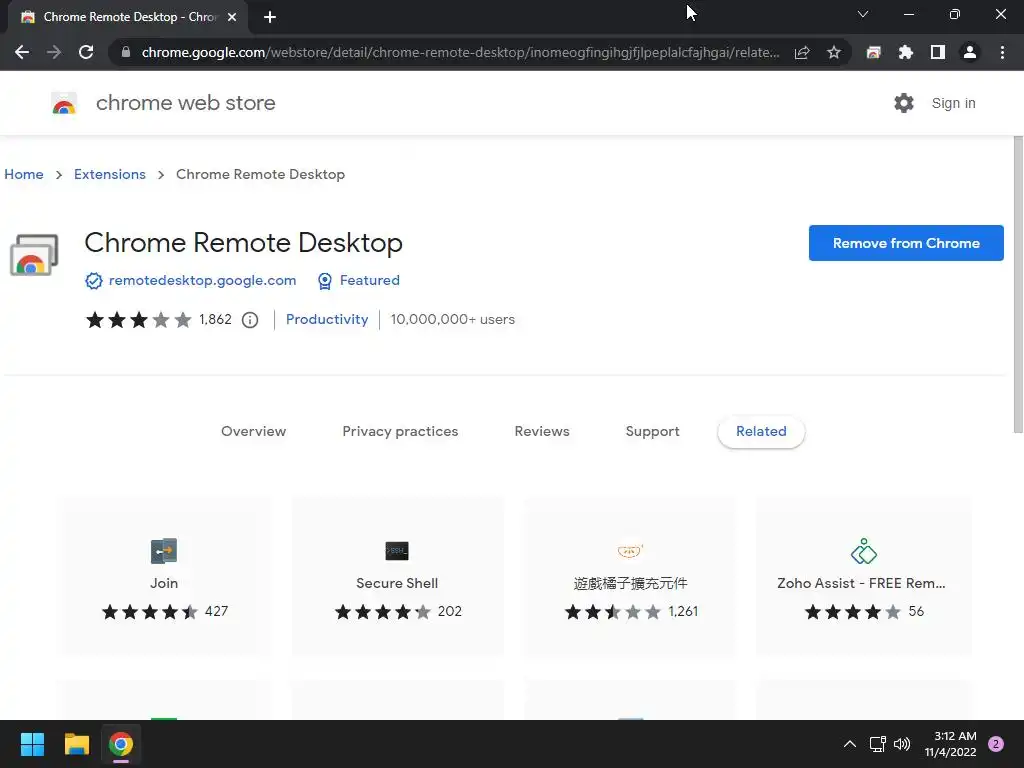The image size is (1024, 768).
Task: Open the Chrome profile avatar menu
Action: tap(970, 52)
